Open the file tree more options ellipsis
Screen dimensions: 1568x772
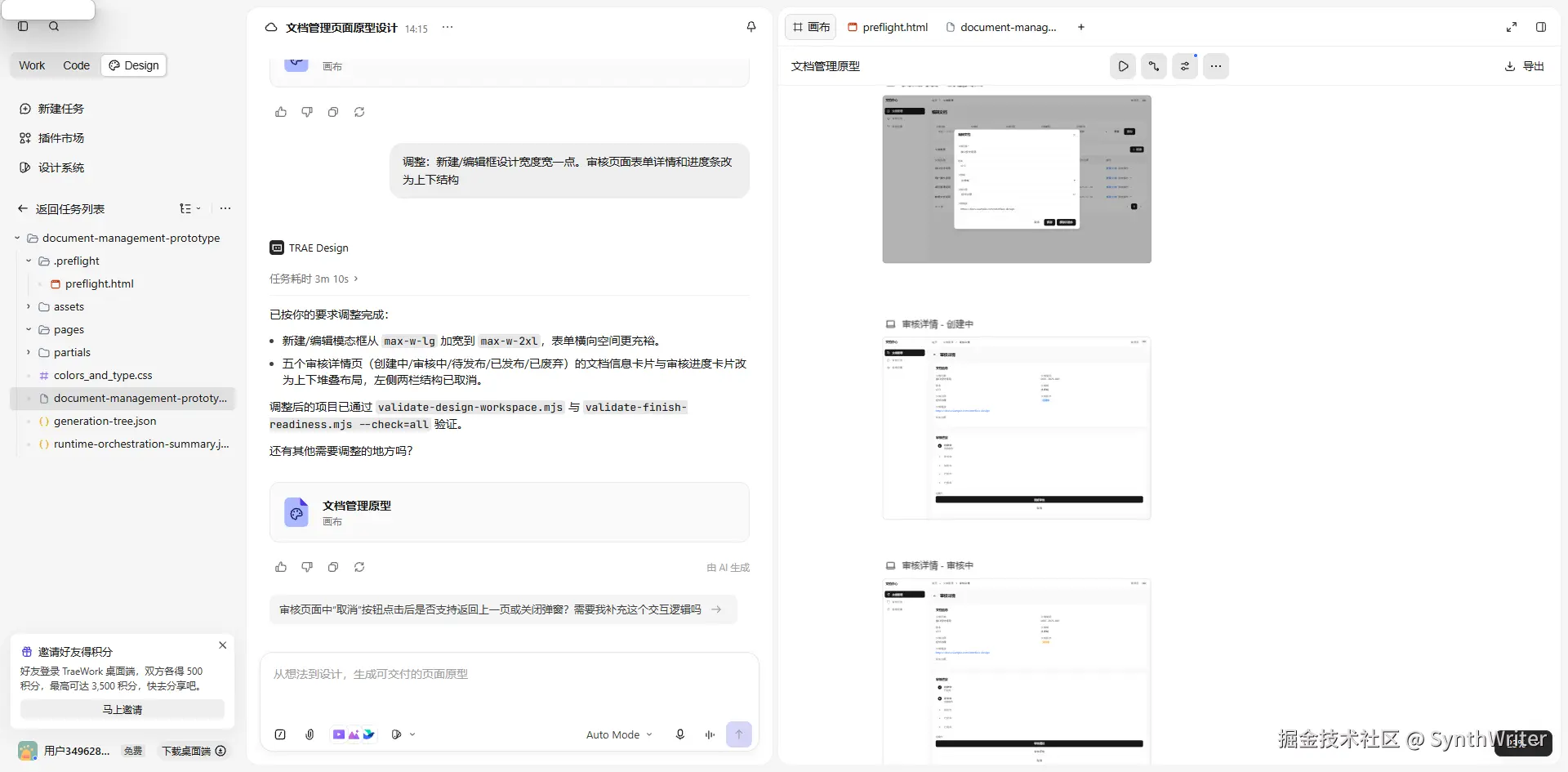coord(225,209)
